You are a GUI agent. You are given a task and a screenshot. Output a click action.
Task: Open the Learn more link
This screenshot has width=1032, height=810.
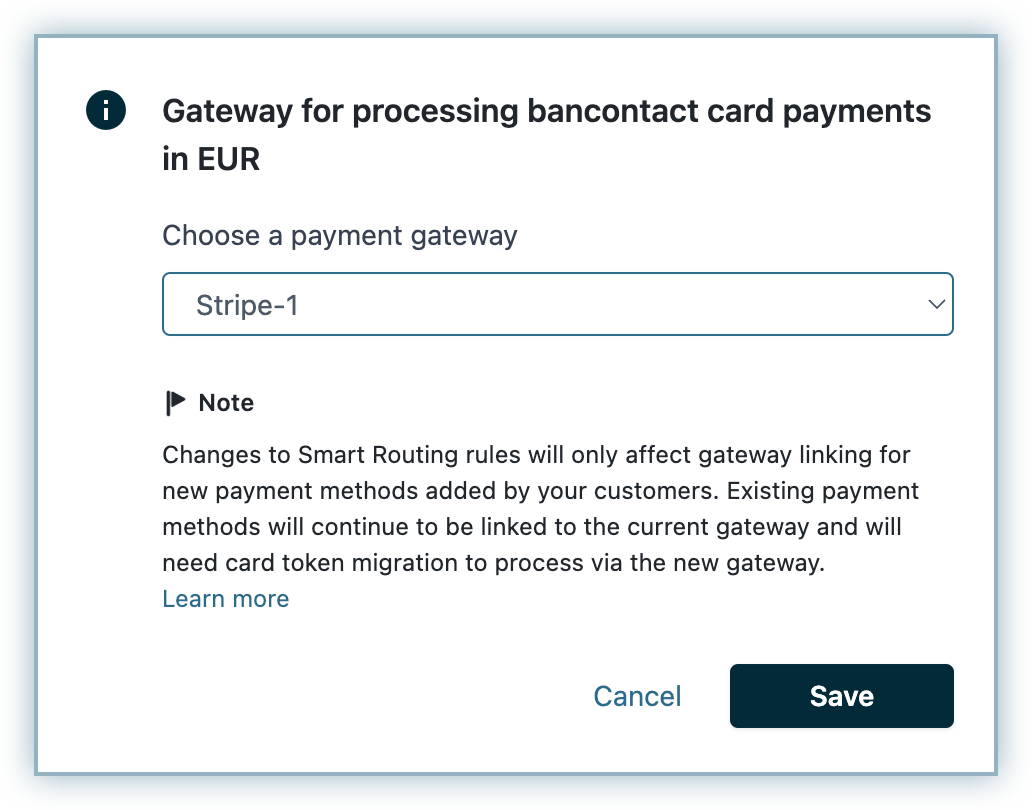pos(226,599)
